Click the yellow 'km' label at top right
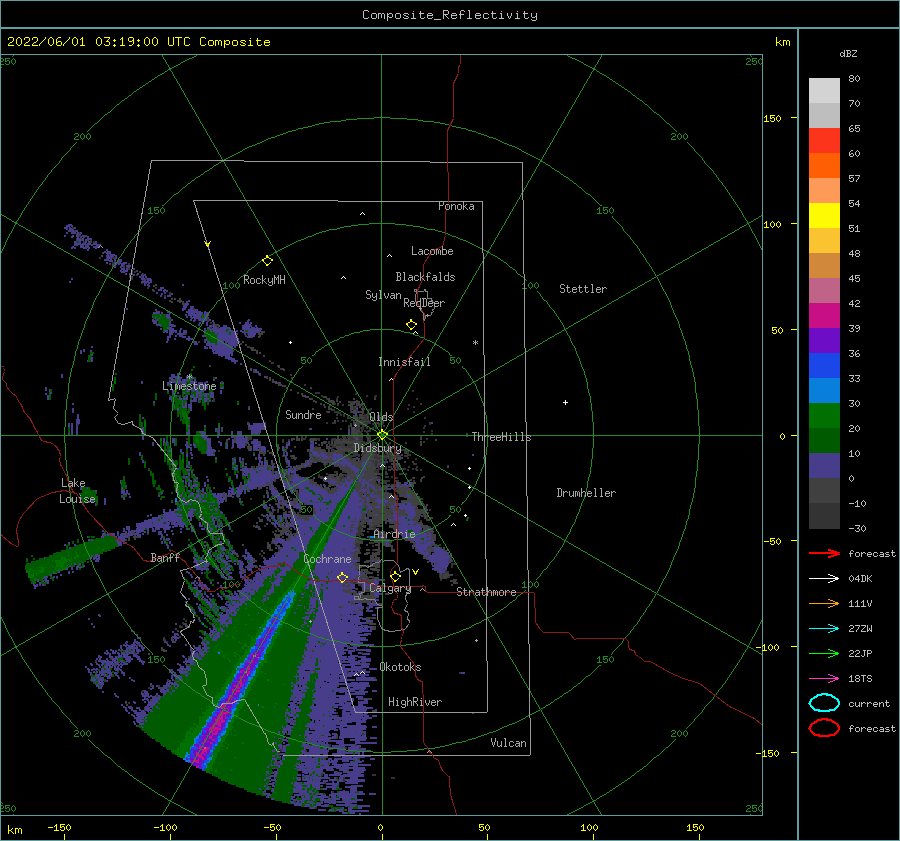The height and width of the screenshot is (841, 900). coord(782,42)
